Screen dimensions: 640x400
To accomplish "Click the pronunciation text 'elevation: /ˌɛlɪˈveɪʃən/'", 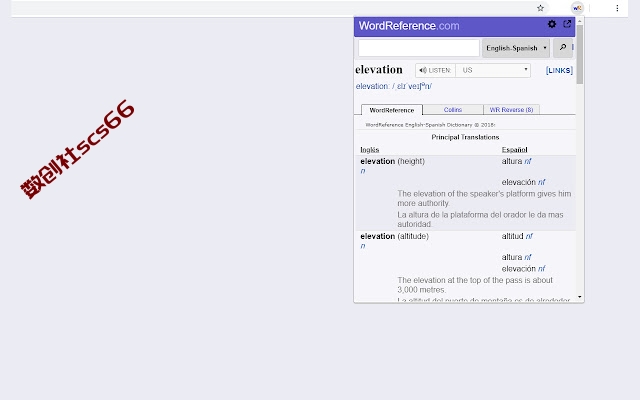I will 393,86.
